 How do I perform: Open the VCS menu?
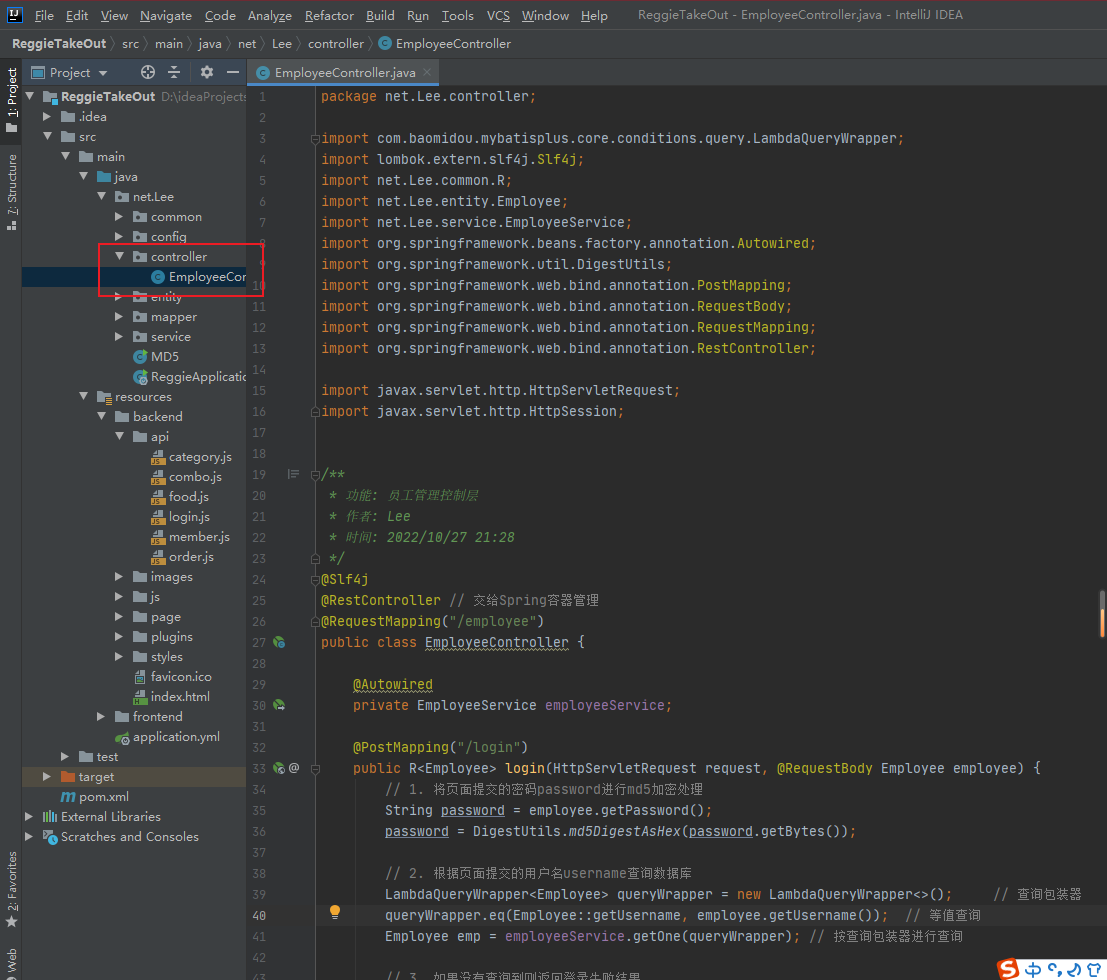click(x=498, y=16)
